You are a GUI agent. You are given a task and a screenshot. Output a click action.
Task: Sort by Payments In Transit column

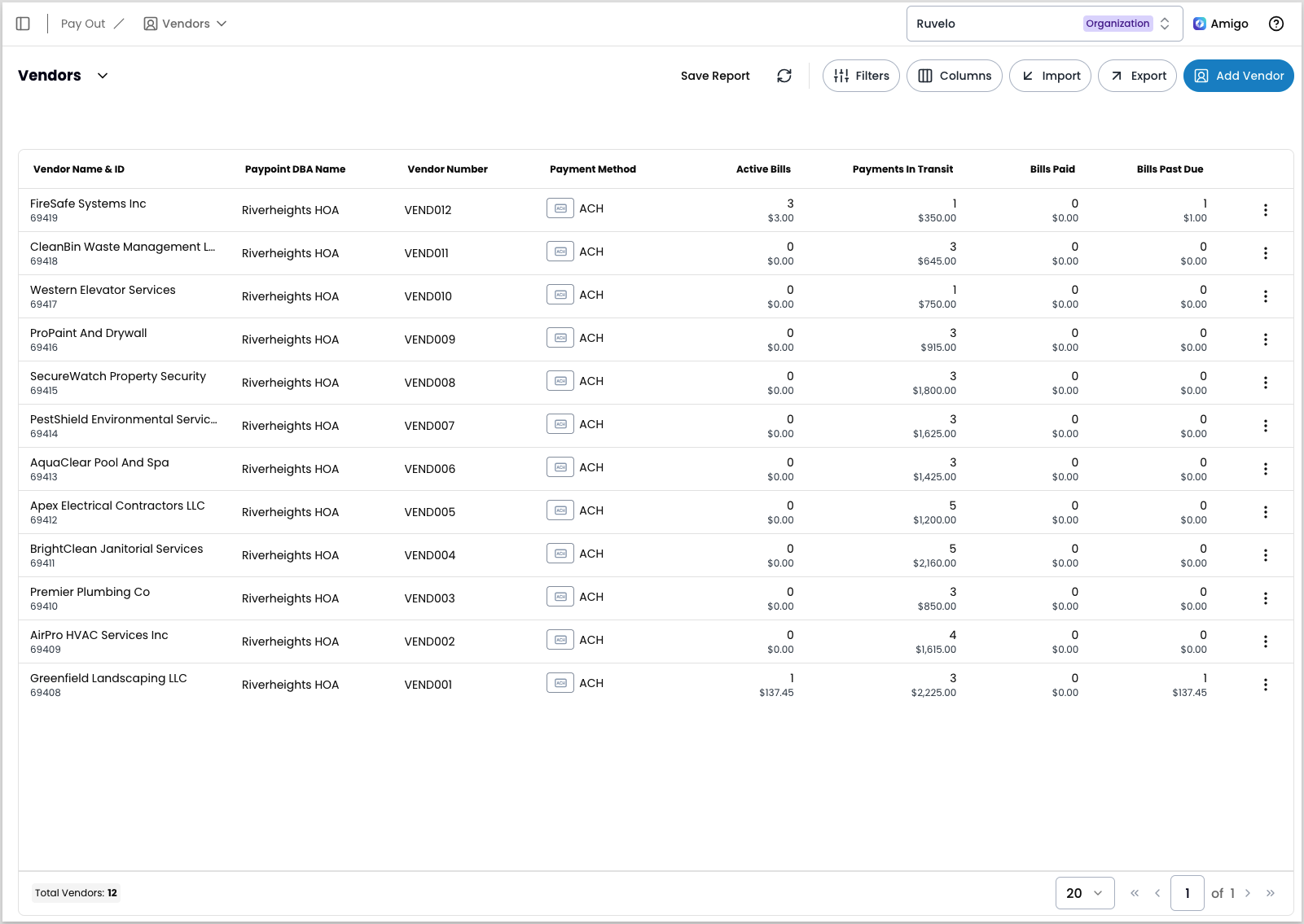902,169
